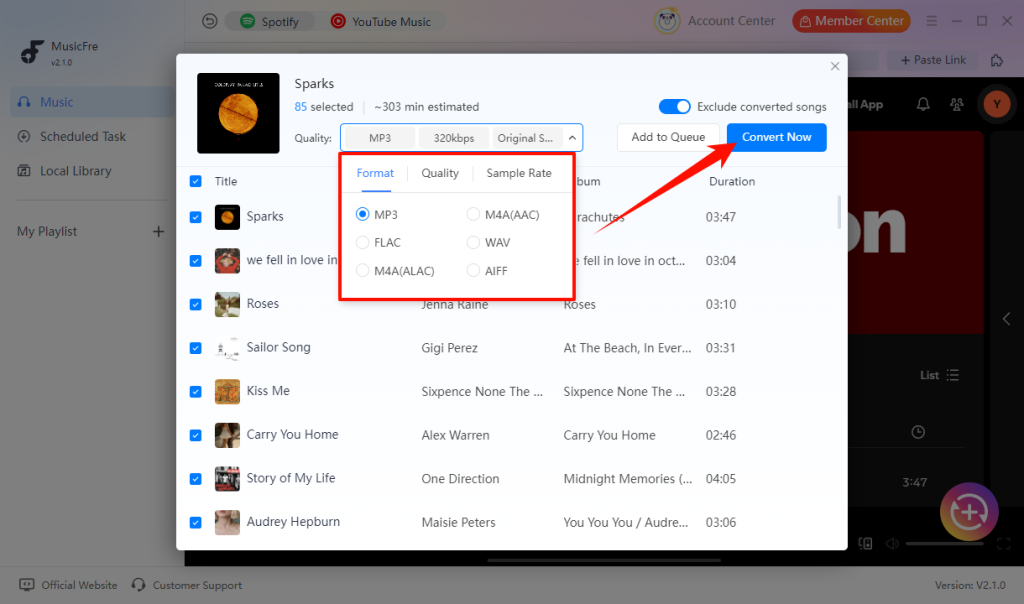This screenshot has height=604, width=1024.
Task: Click Convert Now button
Action: [x=776, y=137]
